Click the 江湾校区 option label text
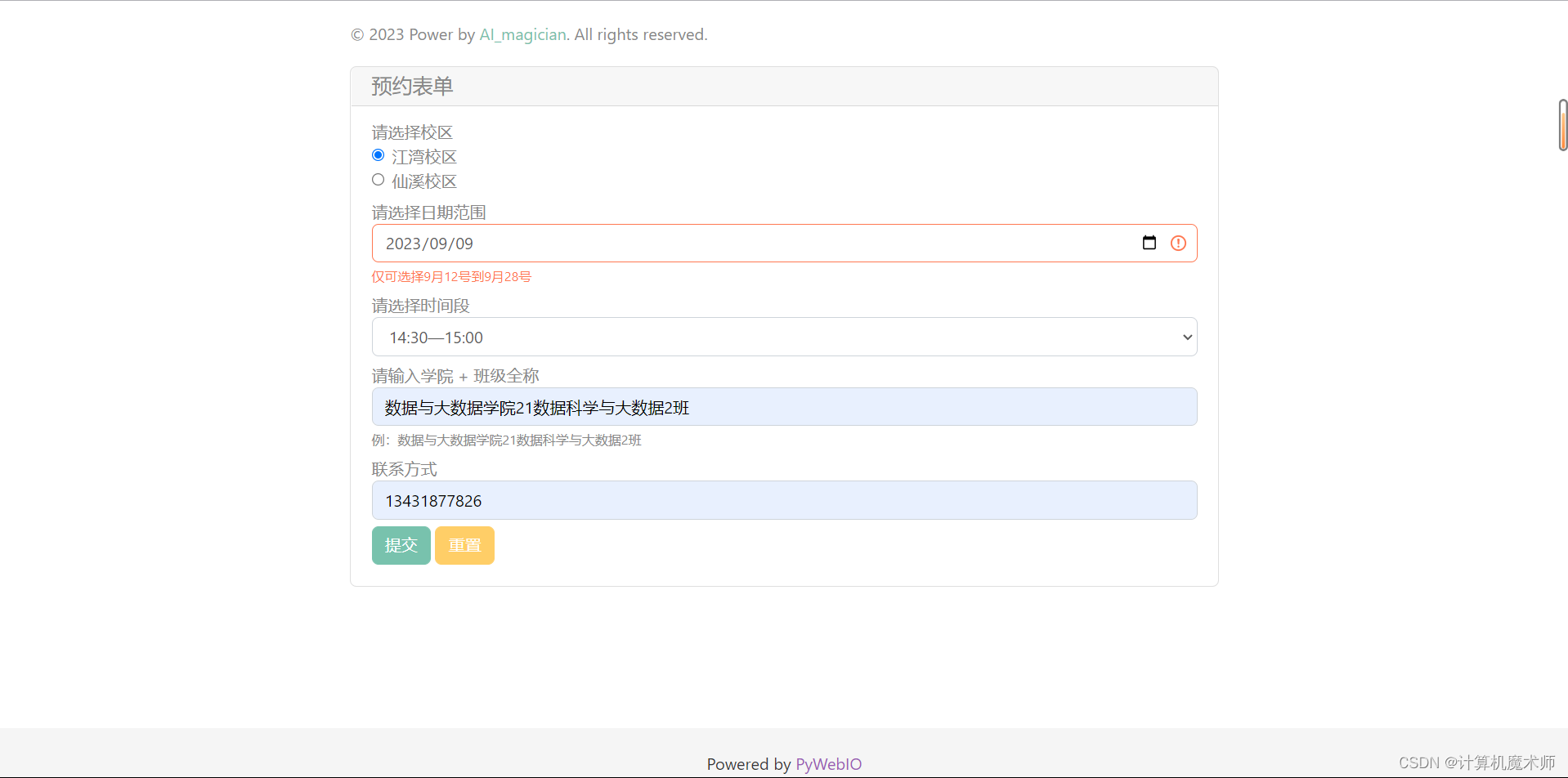 (423, 157)
